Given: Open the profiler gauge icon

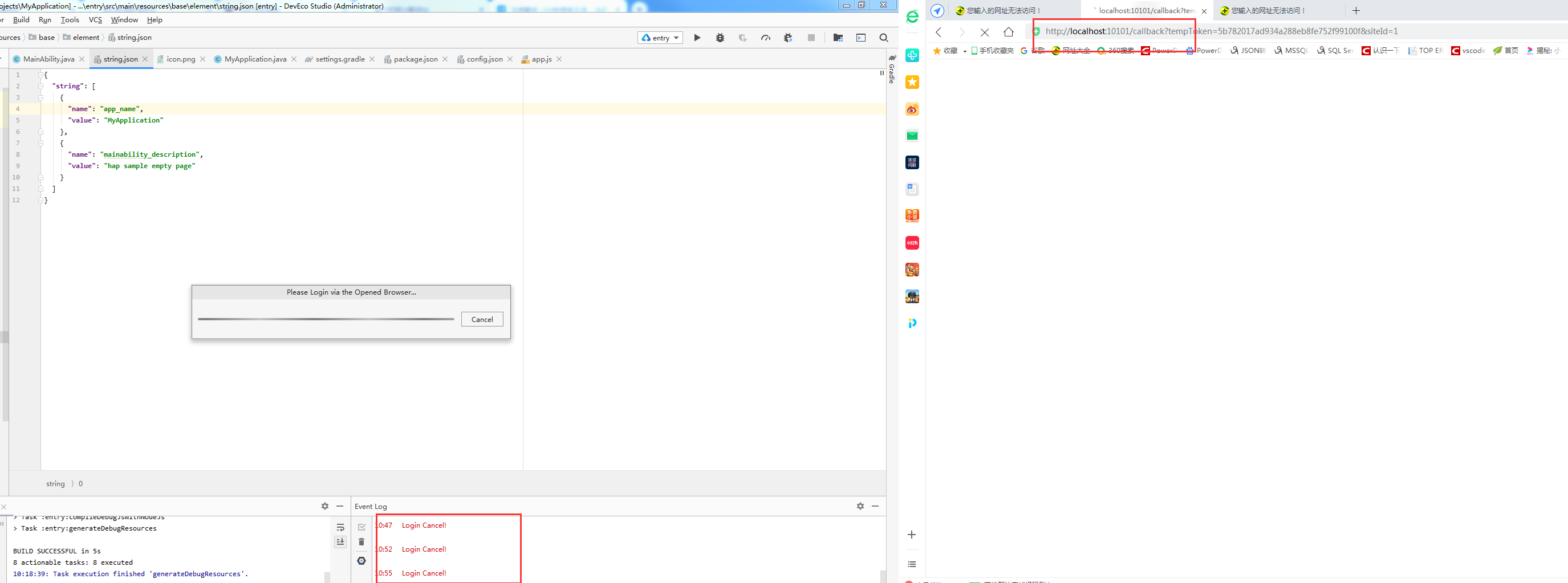Looking at the screenshot, I should pos(766,38).
